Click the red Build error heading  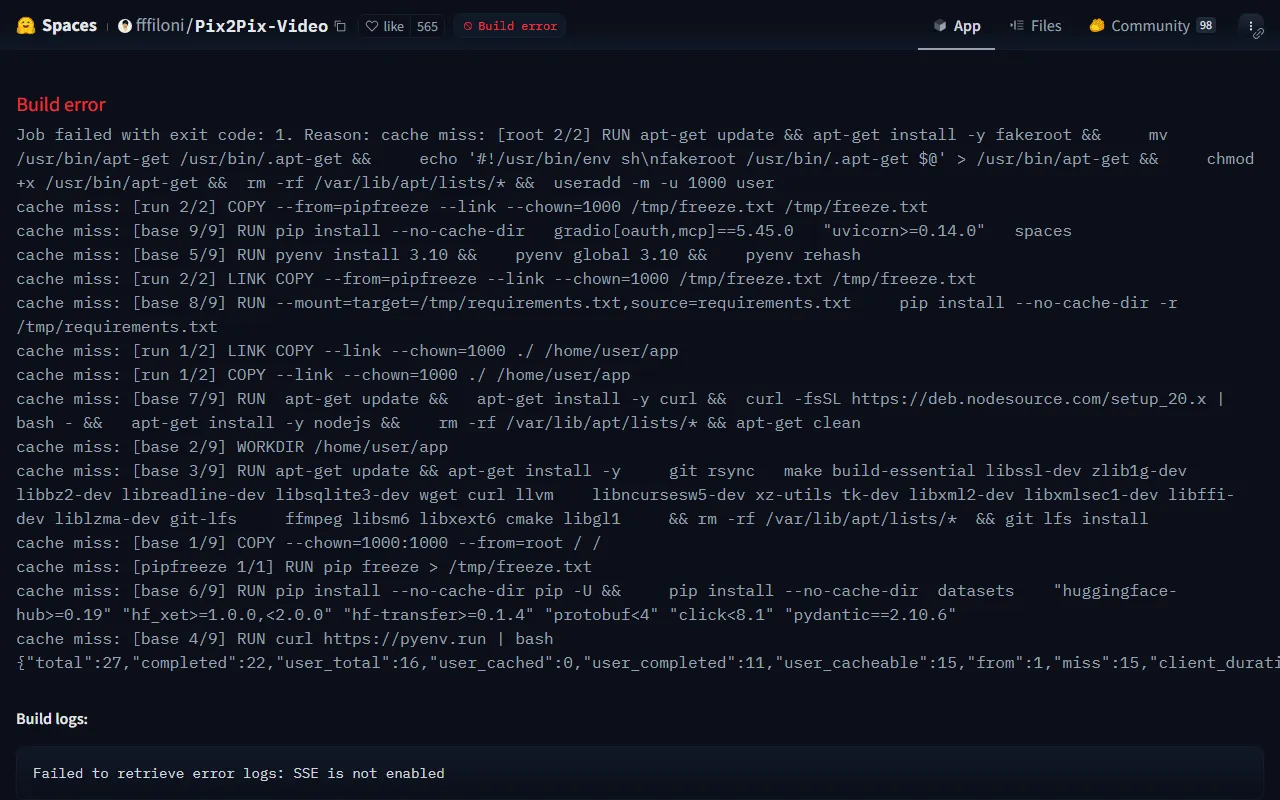61,105
